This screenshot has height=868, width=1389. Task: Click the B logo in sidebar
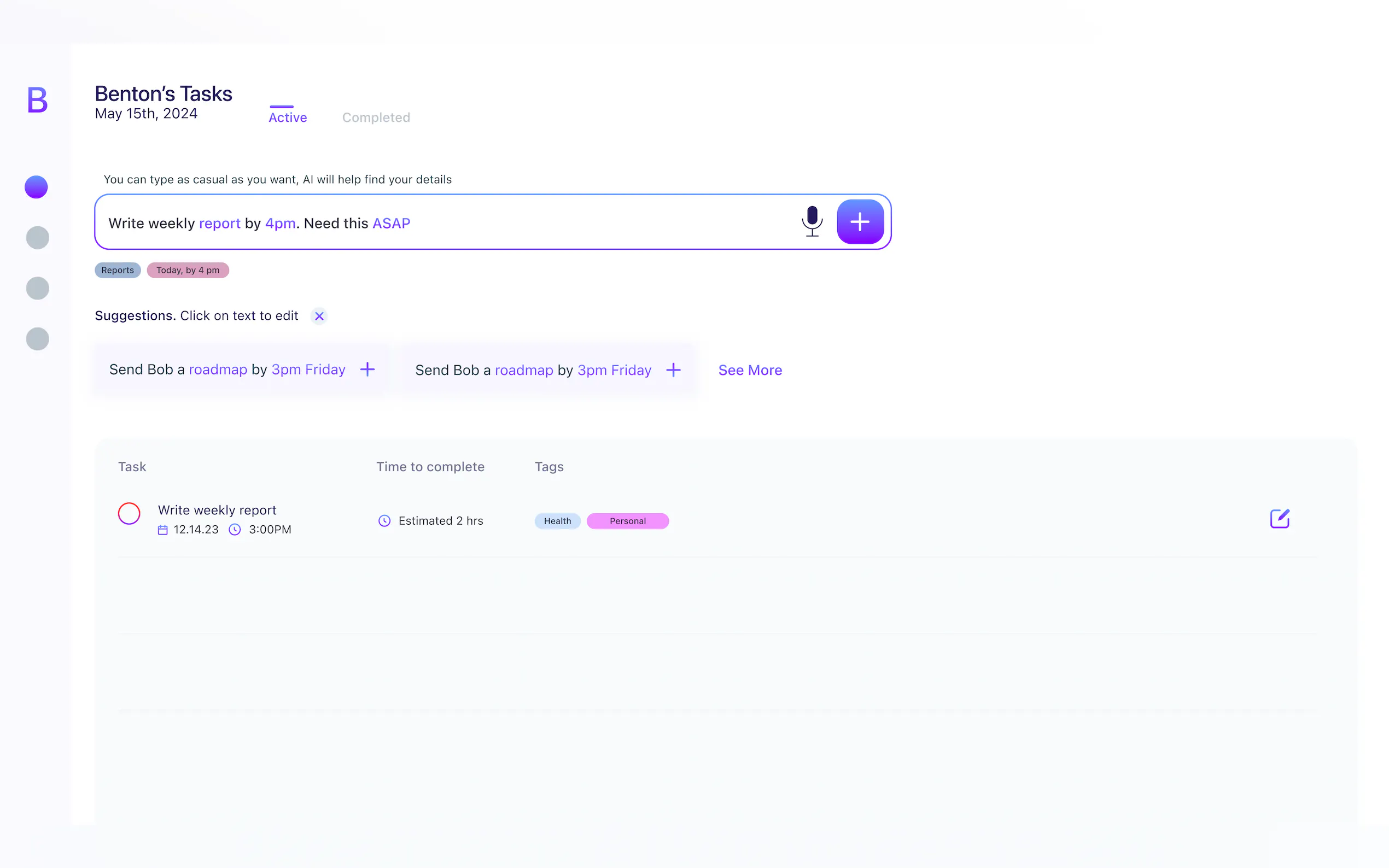click(37, 100)
